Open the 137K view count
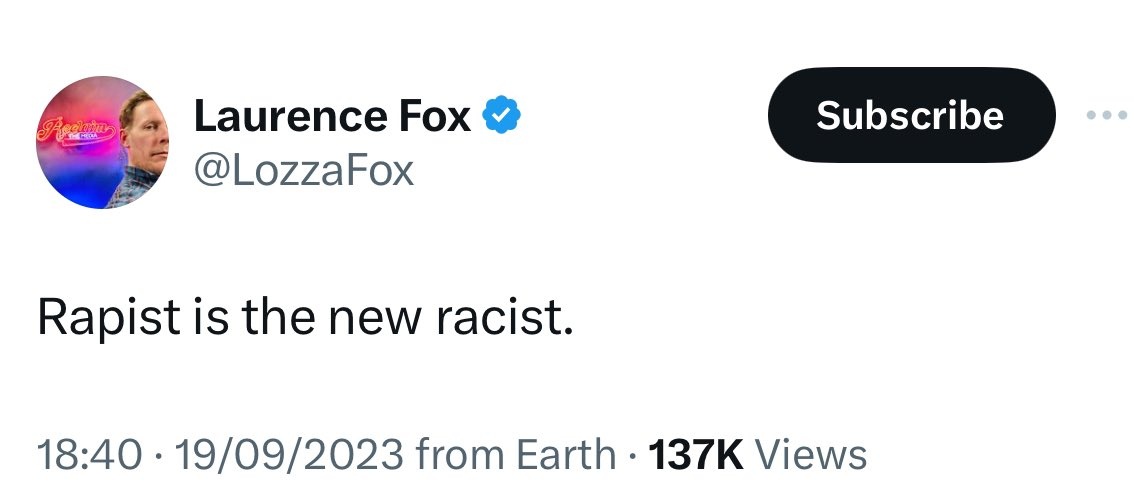1134x504 pixels. pos(696,455)
